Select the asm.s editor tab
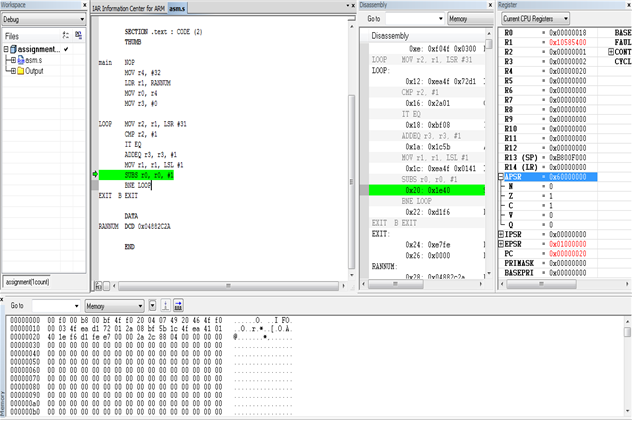This screenshot has width=638, height=422. [177, 8]
